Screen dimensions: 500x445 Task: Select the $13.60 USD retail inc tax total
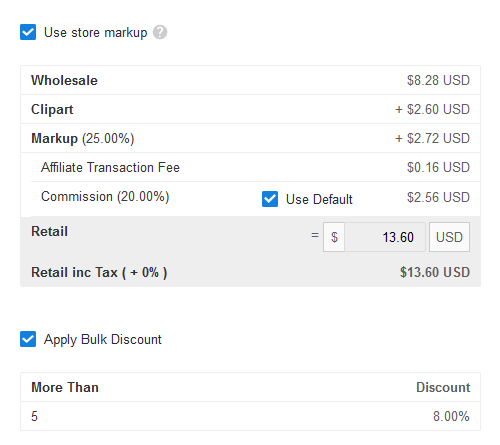pos(435,272)
